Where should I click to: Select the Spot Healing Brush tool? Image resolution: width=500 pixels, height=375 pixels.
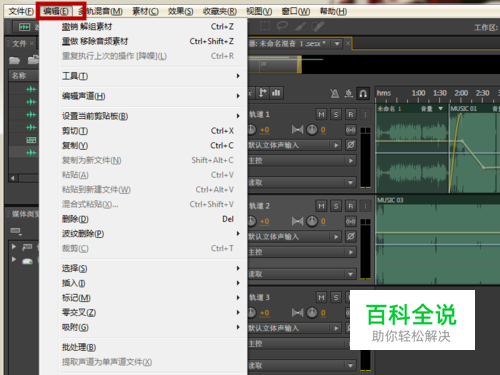click(x=318, y=26)
